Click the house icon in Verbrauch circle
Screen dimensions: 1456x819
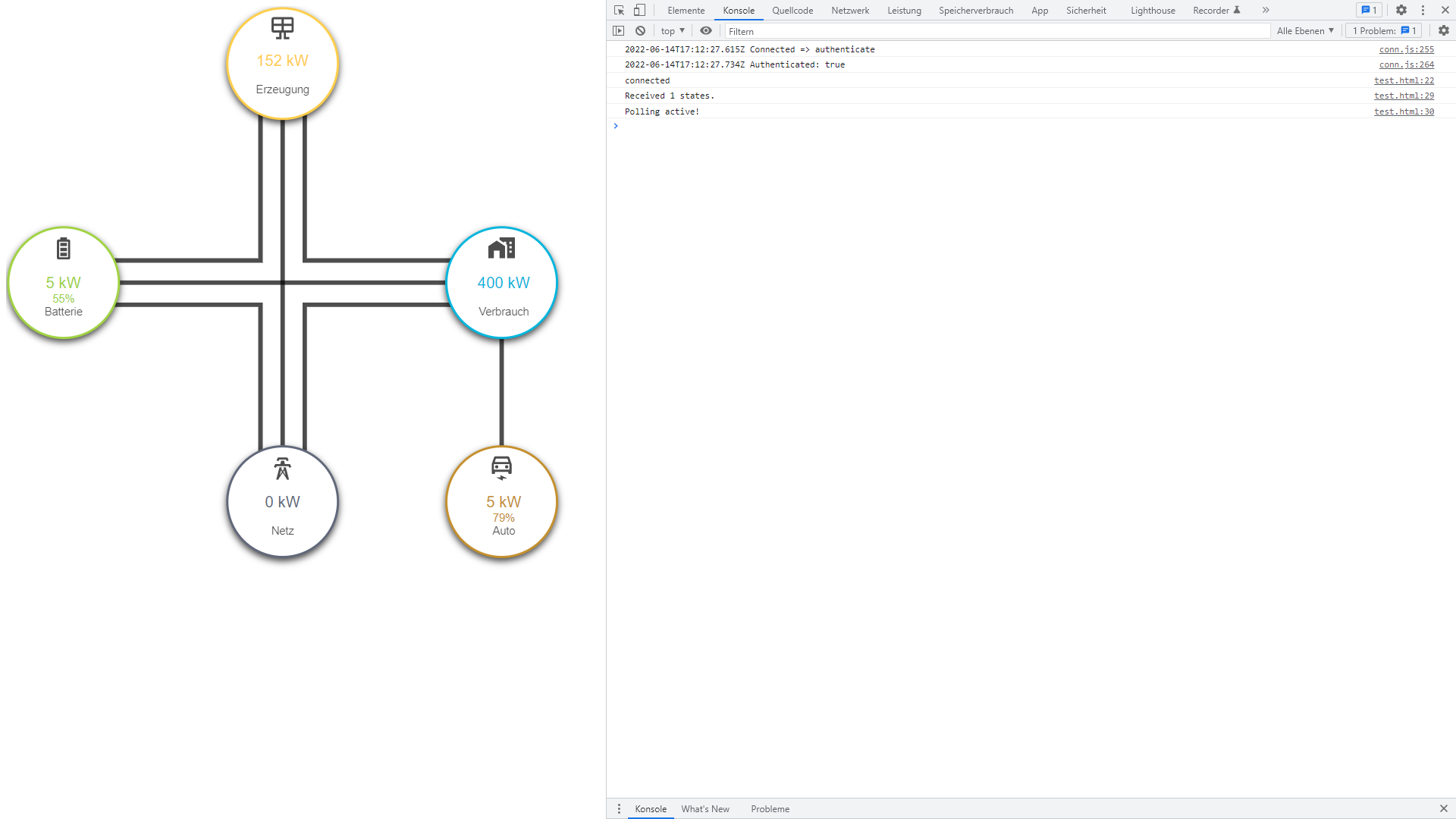coord(501,248)
